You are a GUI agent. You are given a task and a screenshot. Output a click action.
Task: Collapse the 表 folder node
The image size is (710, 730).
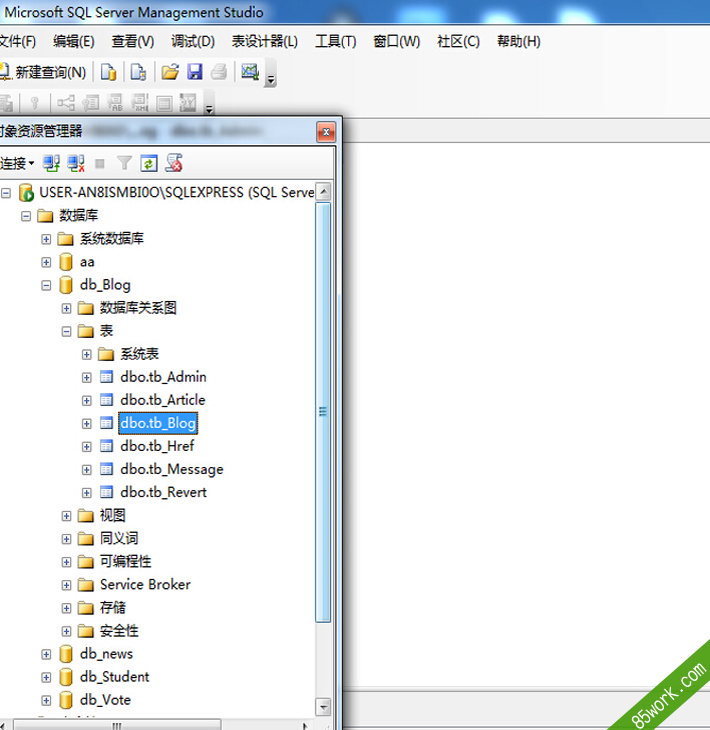(67, 331)
